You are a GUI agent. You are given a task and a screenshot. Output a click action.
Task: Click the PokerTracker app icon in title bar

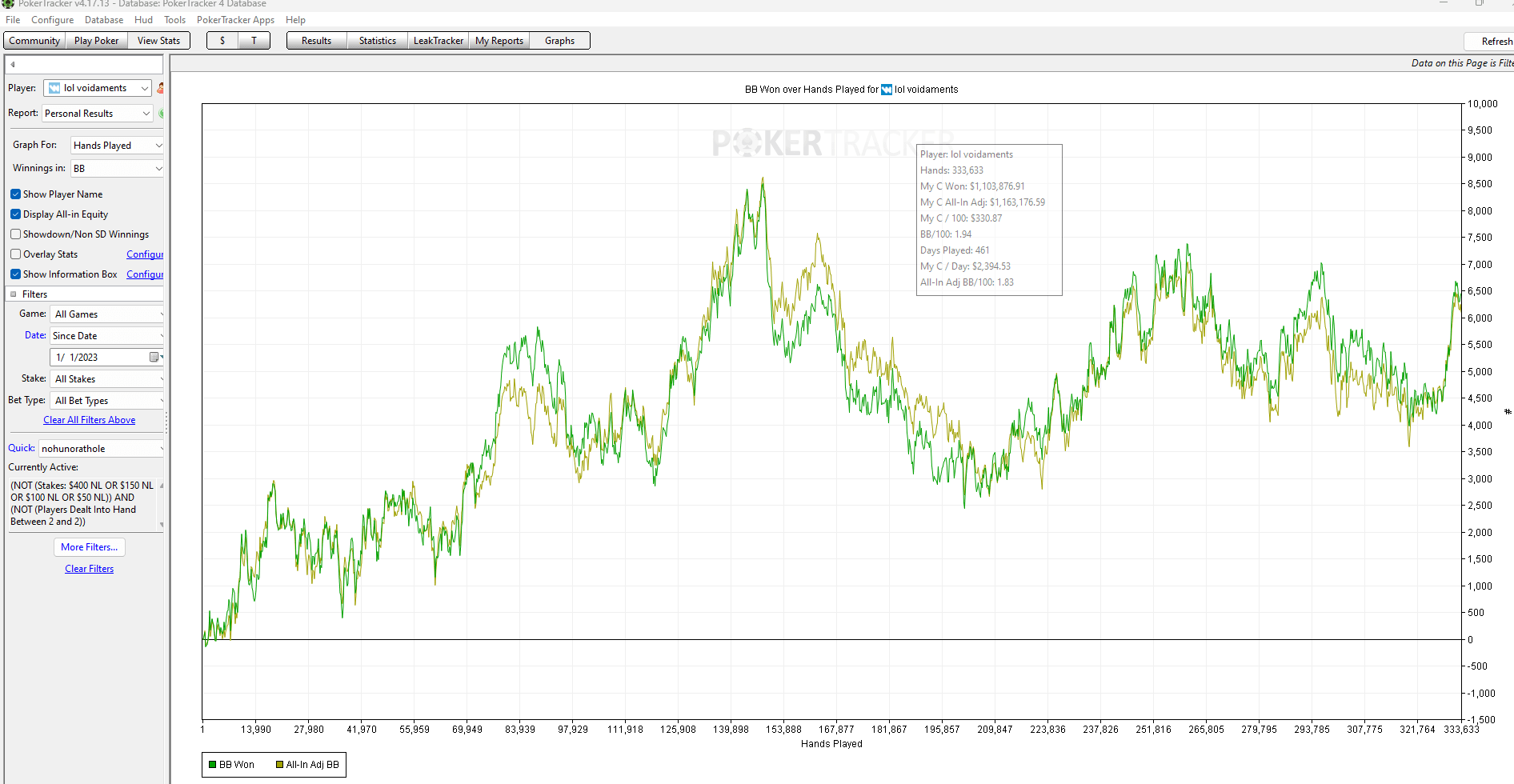click(x=8, y=4)
